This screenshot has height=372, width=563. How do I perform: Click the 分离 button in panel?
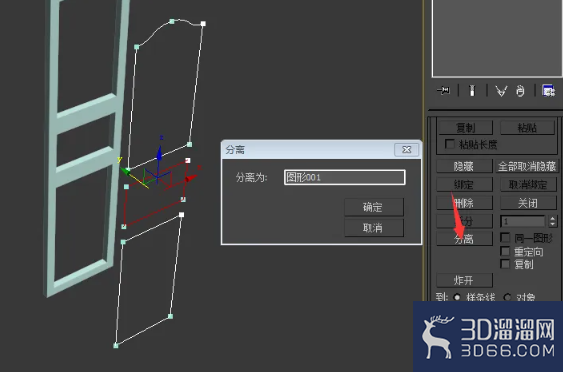pos(464,239)
